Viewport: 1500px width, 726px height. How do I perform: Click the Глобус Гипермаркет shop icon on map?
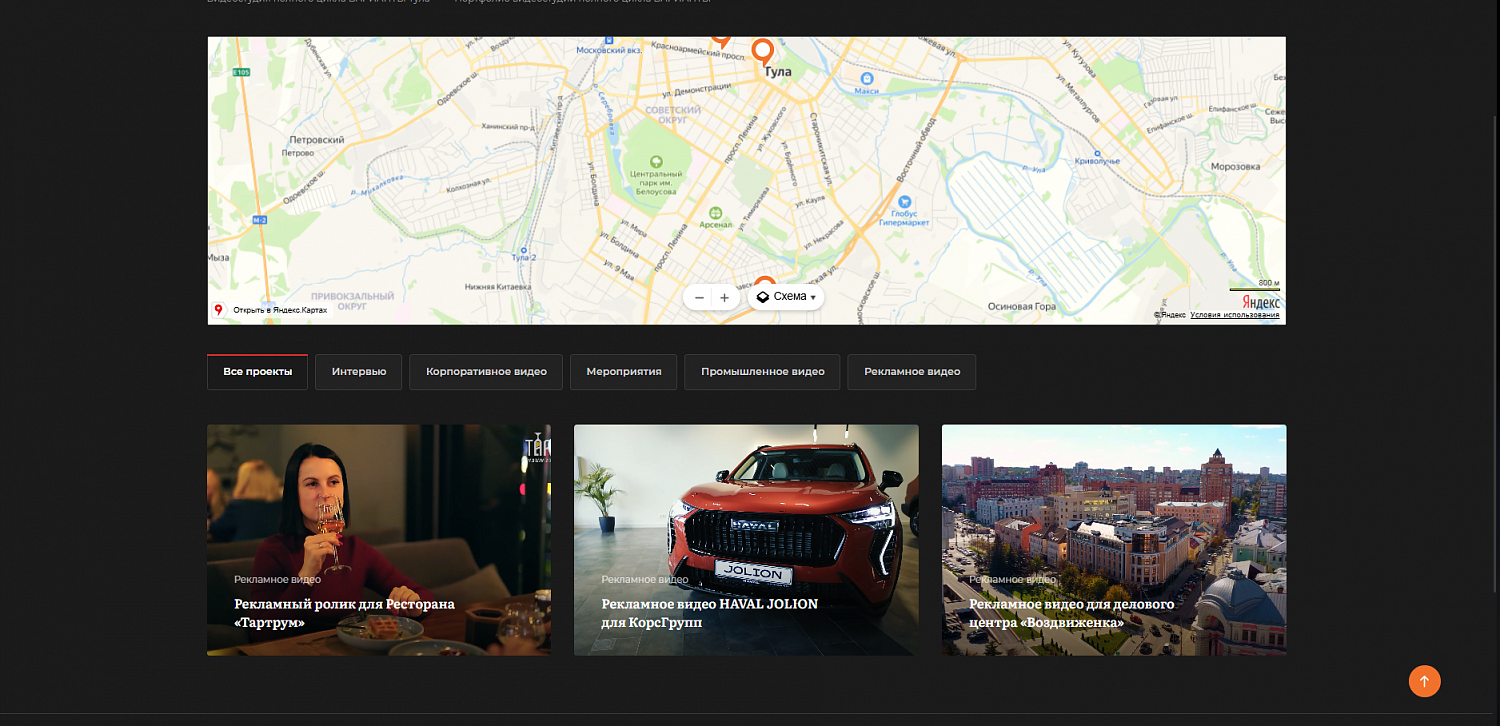click(904, 201)
